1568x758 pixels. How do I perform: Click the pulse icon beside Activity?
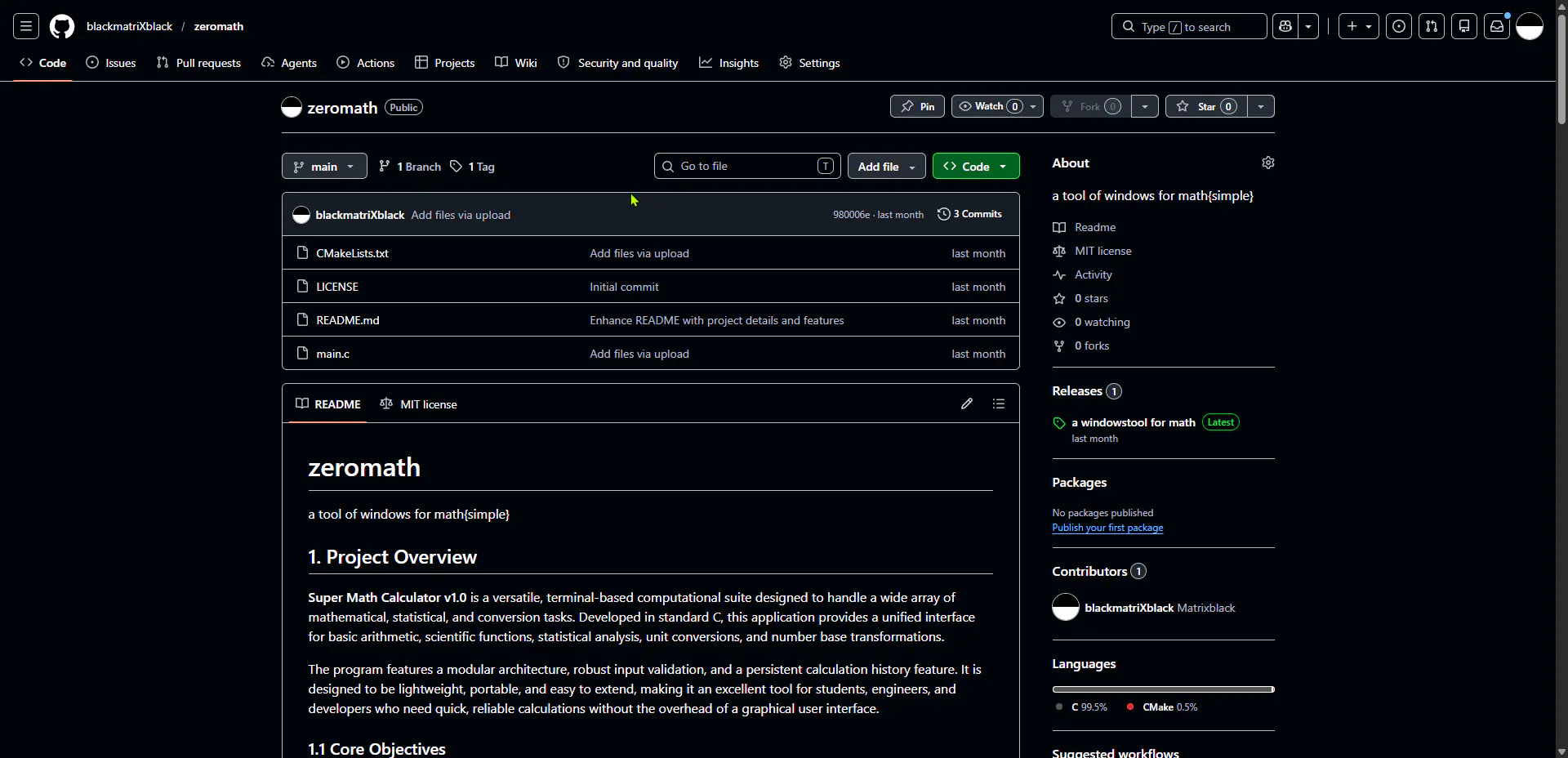1059,274
